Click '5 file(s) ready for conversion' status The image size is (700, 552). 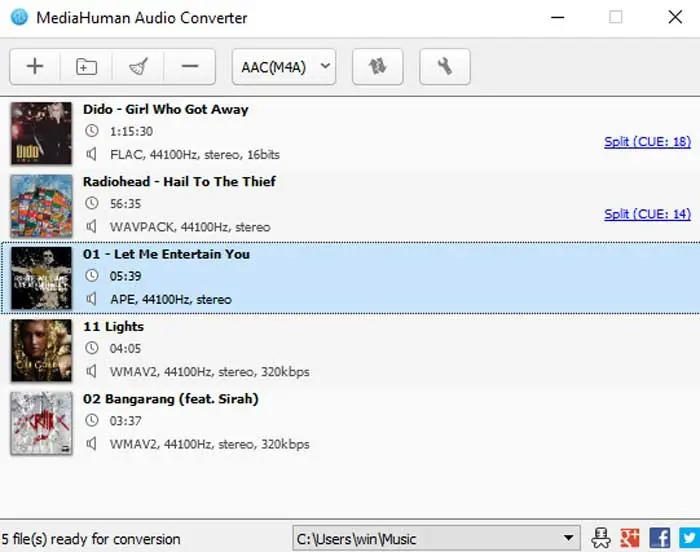coord(91,539)
